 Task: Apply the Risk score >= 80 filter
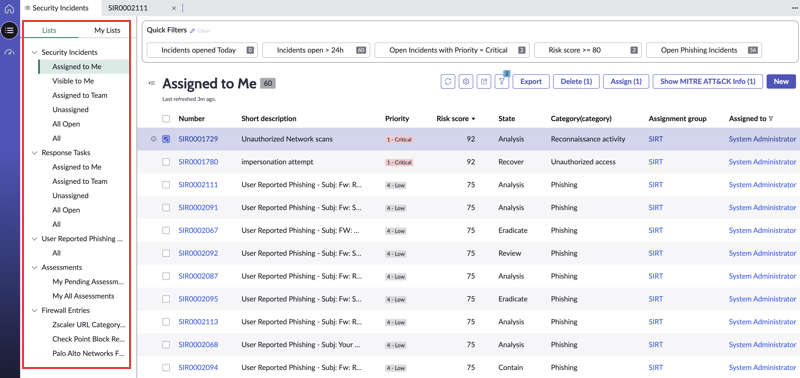(588, 50)
